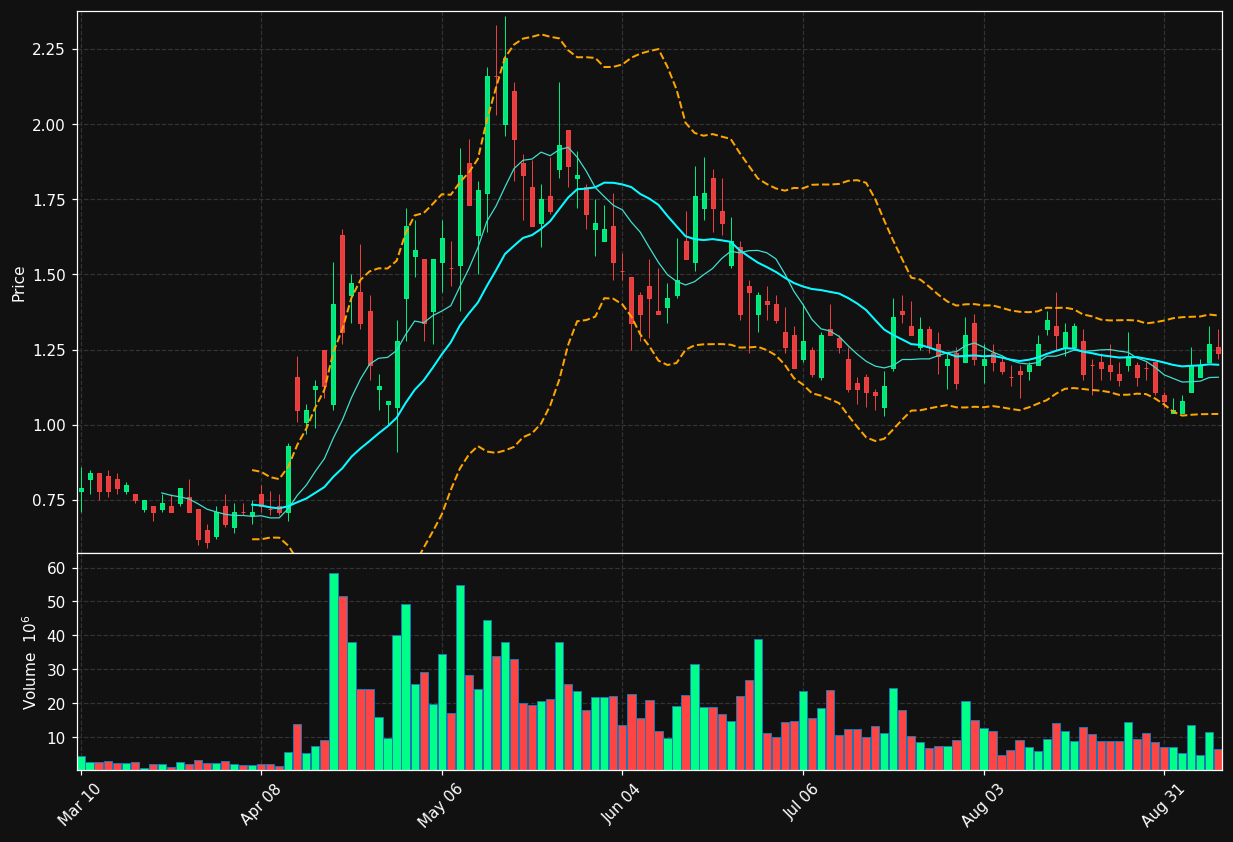Click the 0.75 price axis tick label
The height and width of the screenshot is (842, 1233).
pyautogui.click(x=48, y=500)
